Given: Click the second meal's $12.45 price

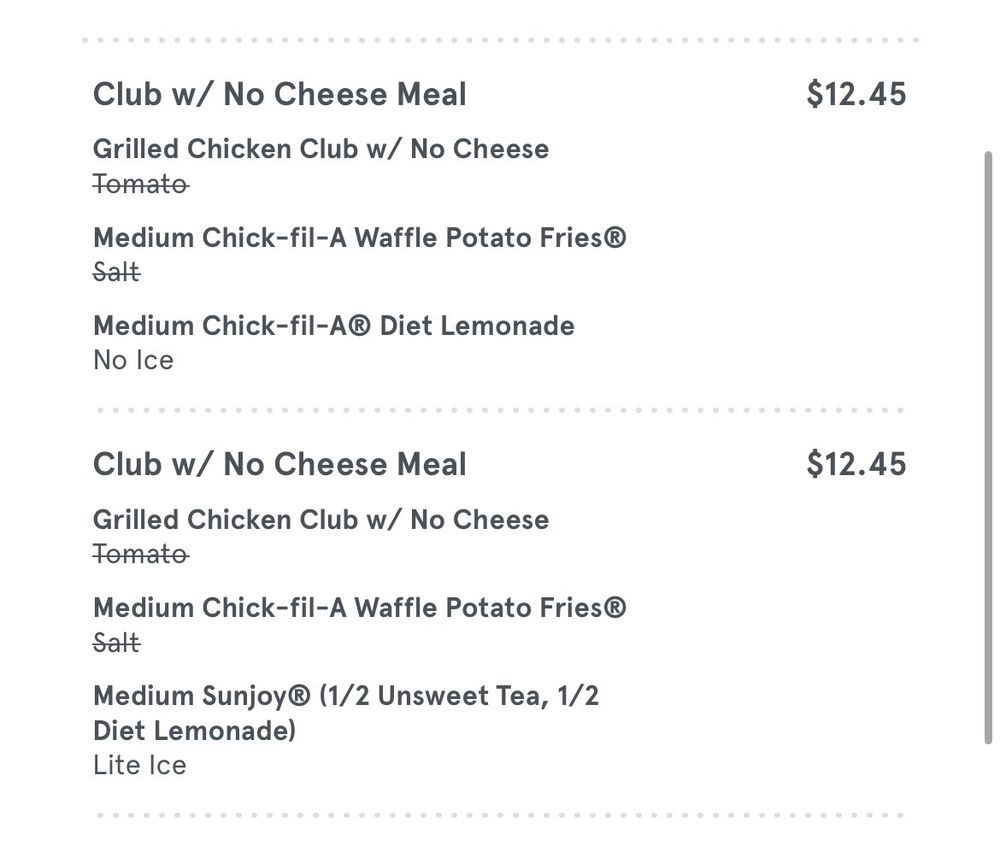Looking at the screenshot, I should pos(856,464).
